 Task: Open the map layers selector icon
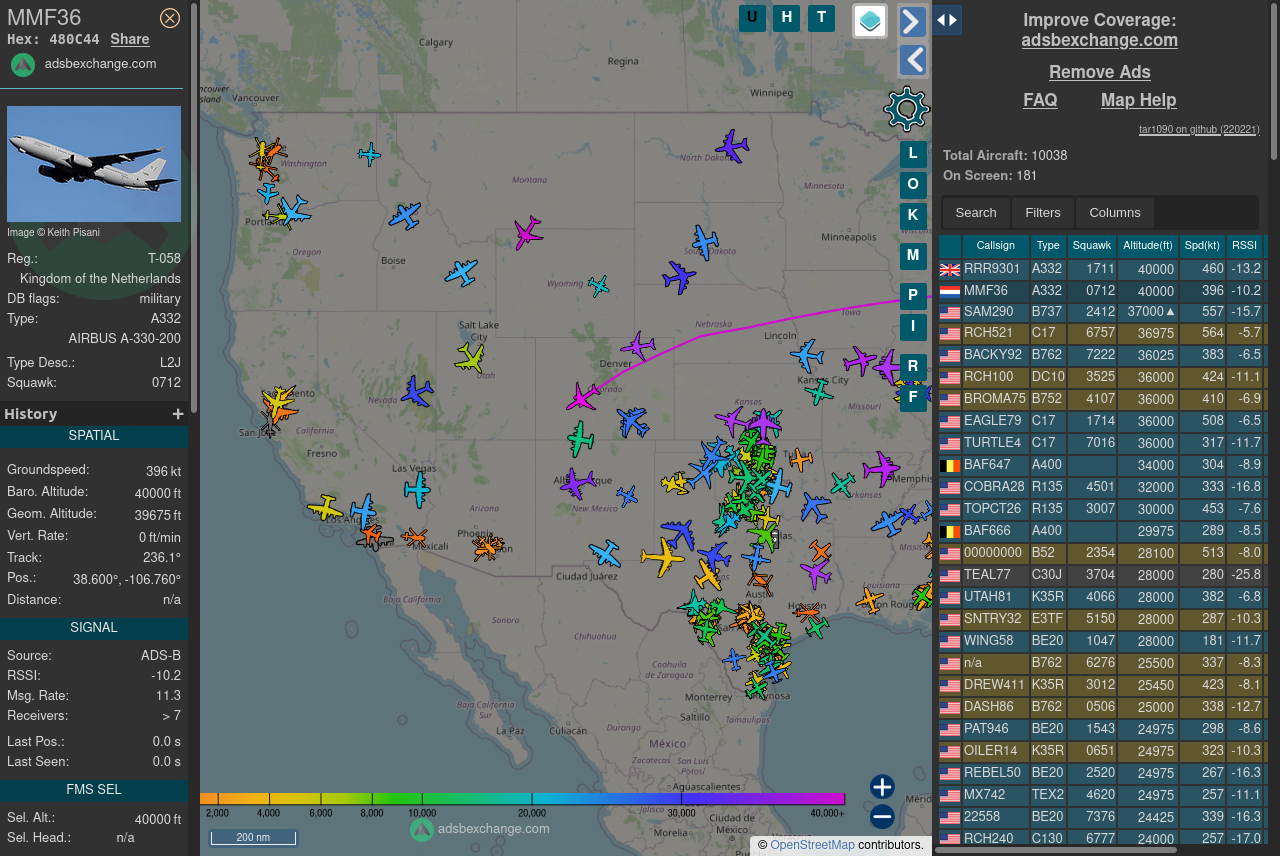tap(870, 20)
